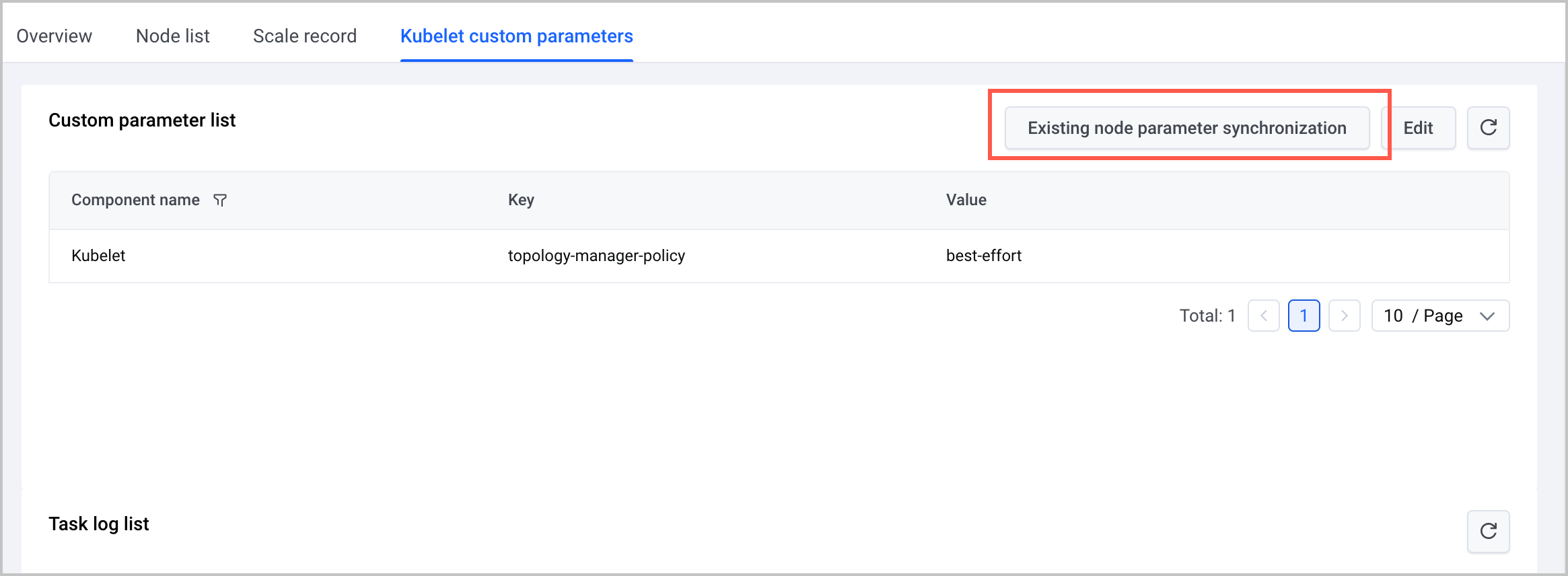This screenshot has height=576, width=1568.
Task: Open the Node list tab
Action: 172,36
